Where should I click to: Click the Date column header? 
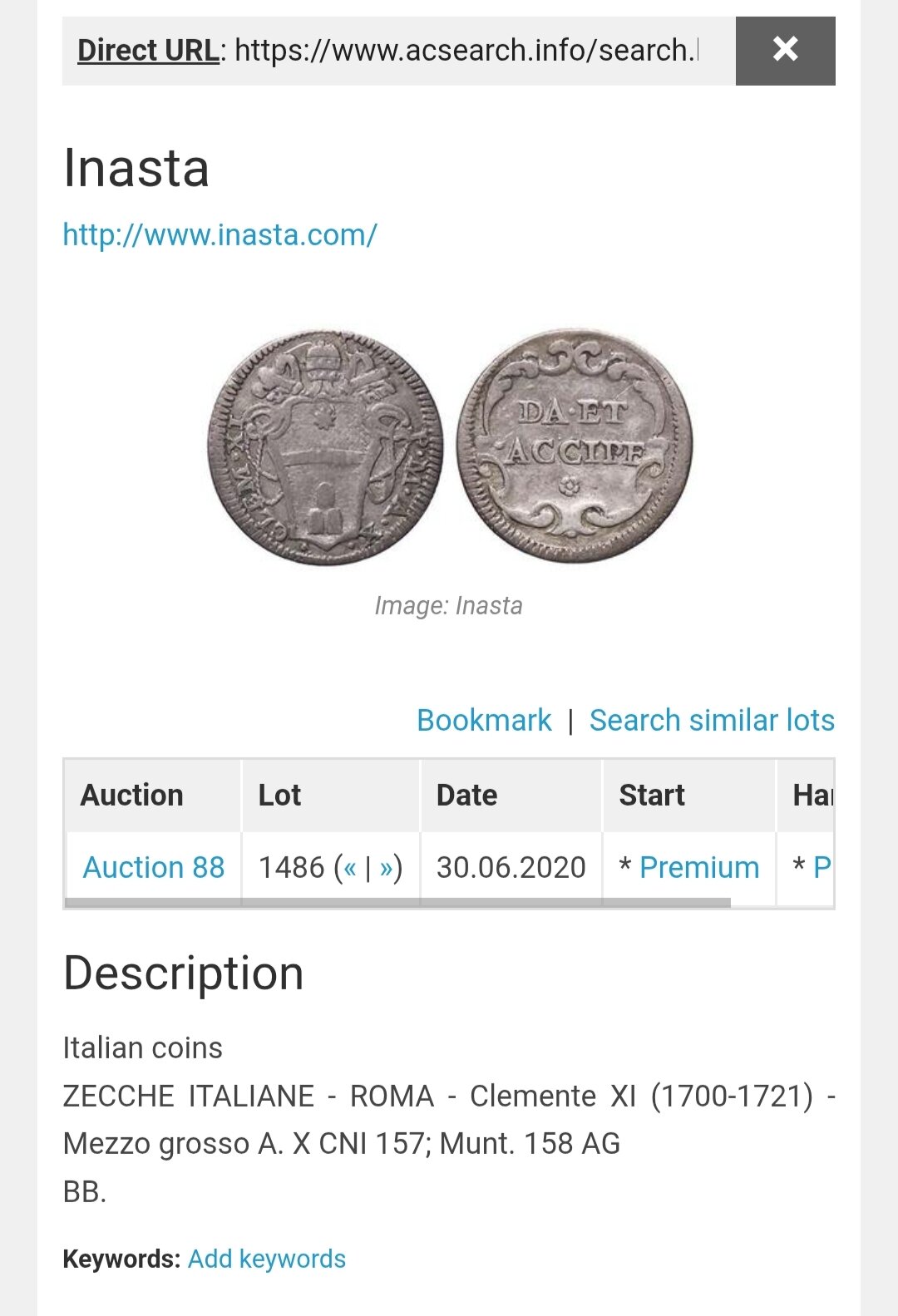466,796
